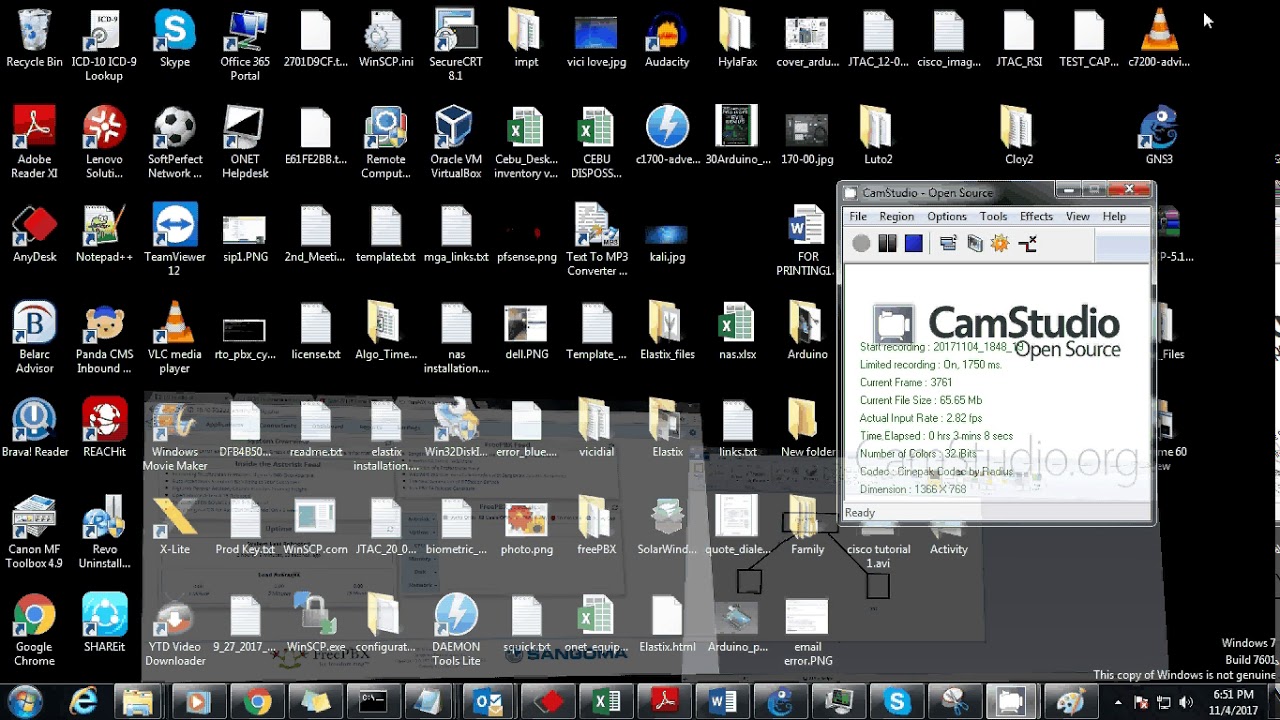Select the Skype desktop shortcut
This screenshot has height=720, width=1280.
[x=175, y=39]
